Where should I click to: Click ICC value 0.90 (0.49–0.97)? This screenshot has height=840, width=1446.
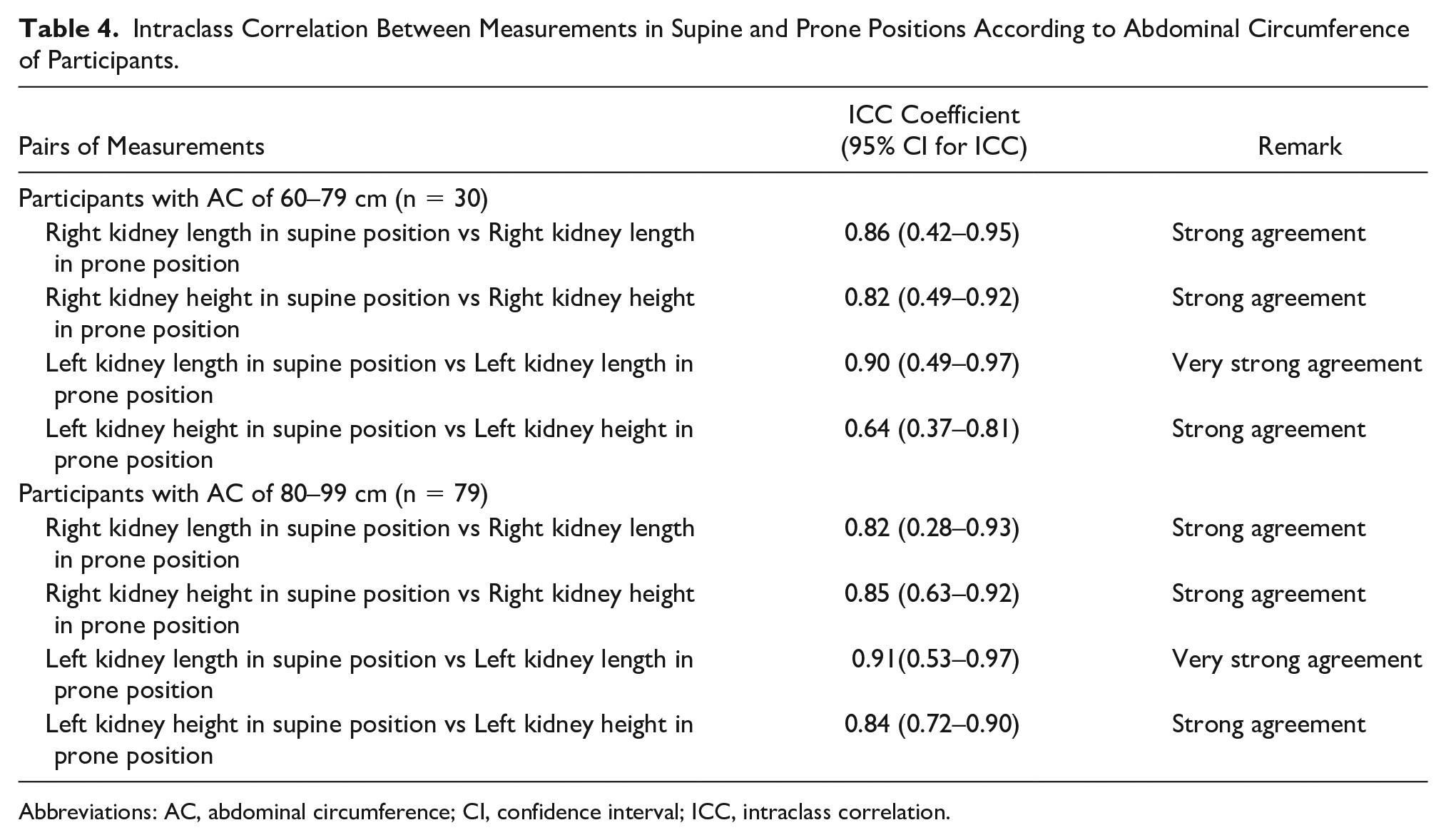[932, 364]
